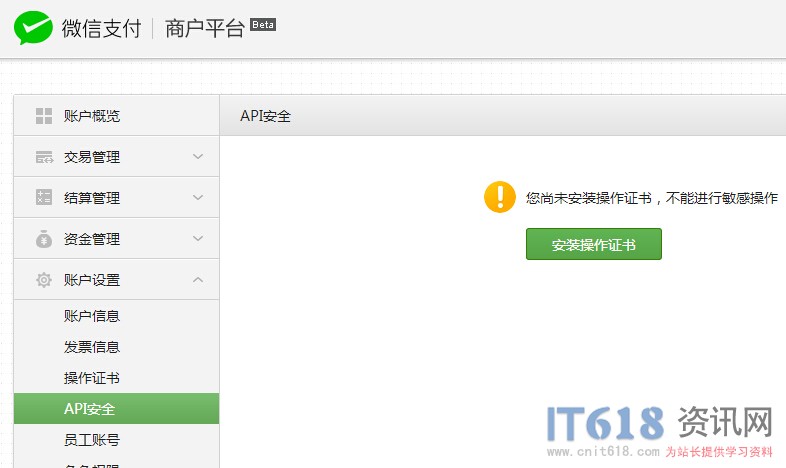The image size is (786, 468).
Task: Expand 交易管理 chevron
Action: tap(198, 157)
